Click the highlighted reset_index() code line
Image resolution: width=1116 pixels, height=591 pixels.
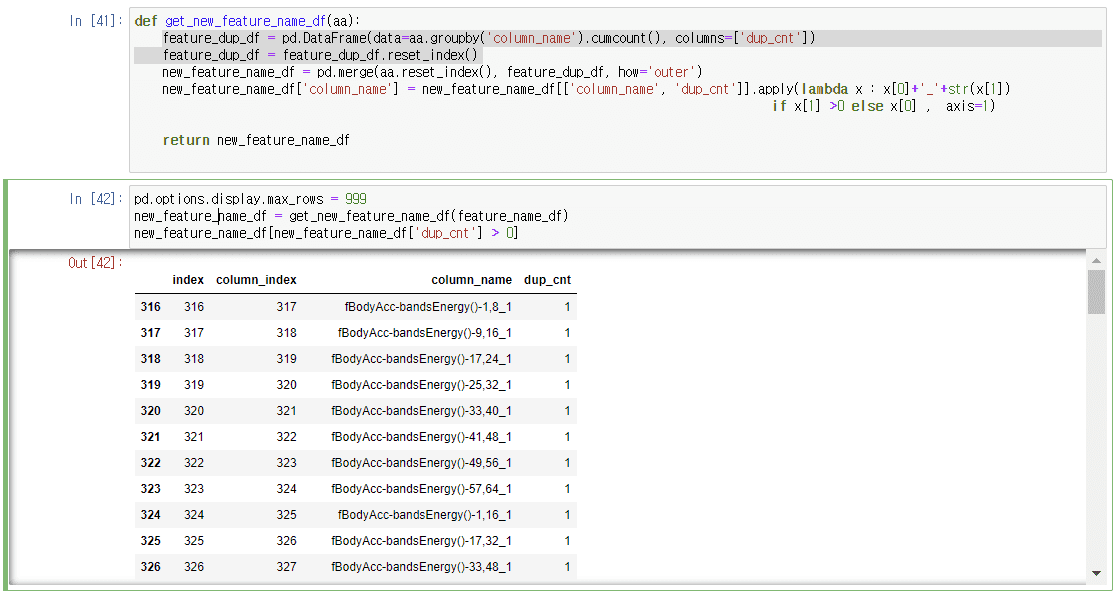point(320,55)
